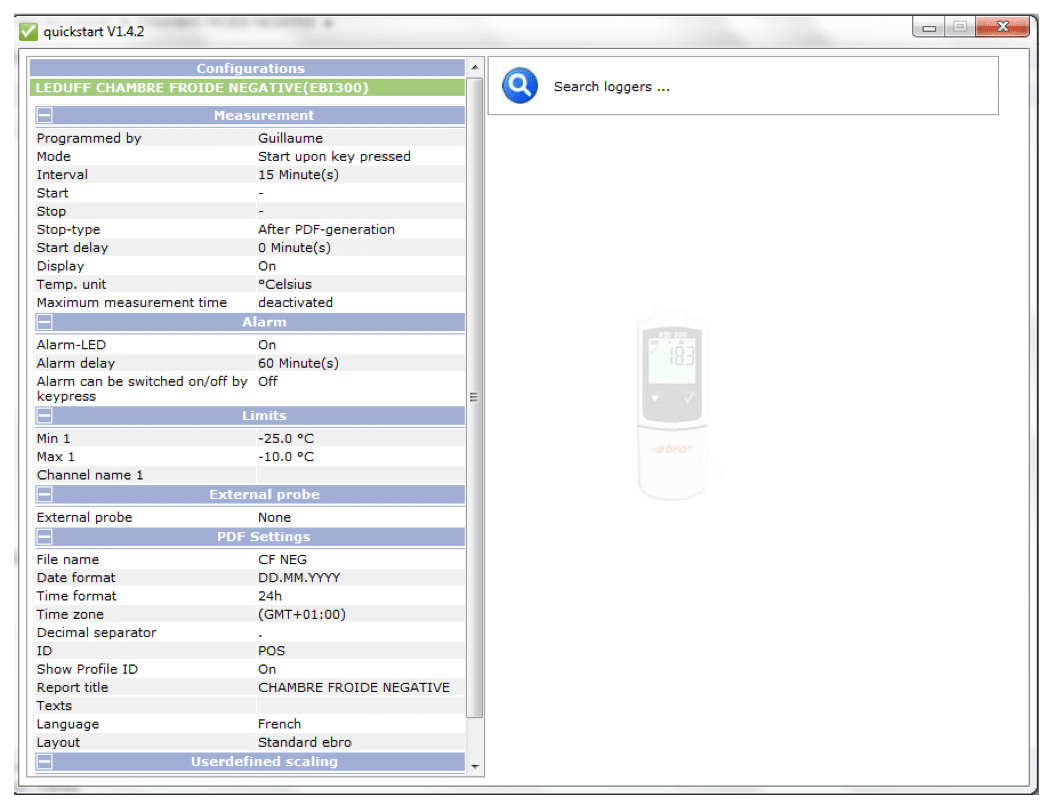Image resolution: width=1054 pixels, height=807 pixels.
Task: Collapse the Measurement section
Action: [45, 116]
